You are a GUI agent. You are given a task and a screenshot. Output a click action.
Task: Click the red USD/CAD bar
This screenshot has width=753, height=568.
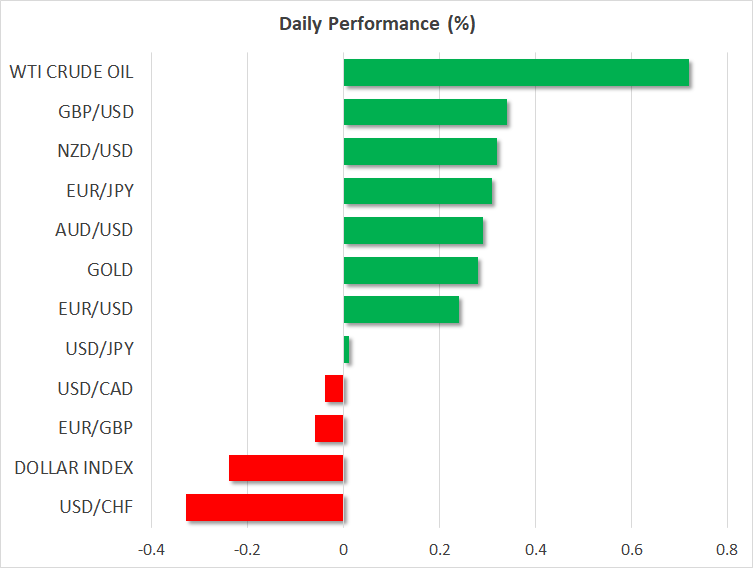(x=334, y=388)
